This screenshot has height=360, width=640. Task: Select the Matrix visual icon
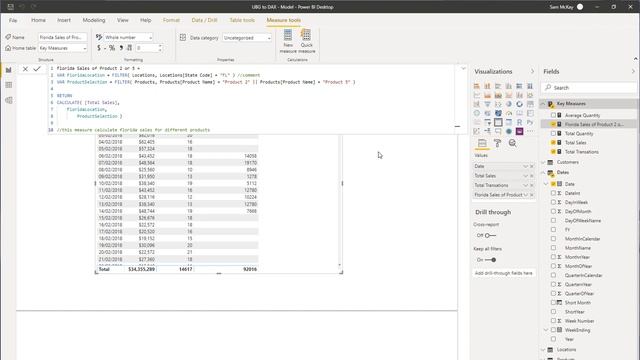coord(509,122)
